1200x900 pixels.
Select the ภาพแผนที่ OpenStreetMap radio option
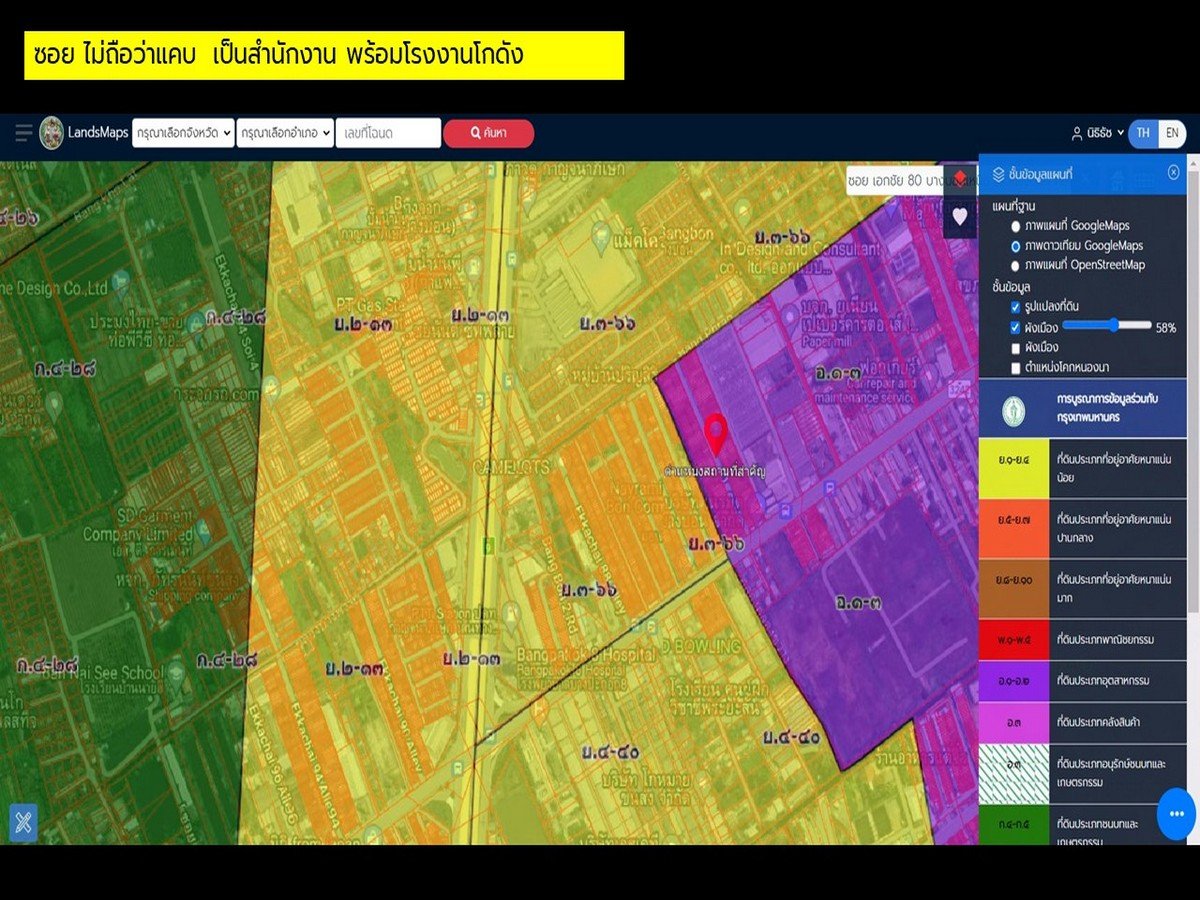pos(1016,266)
